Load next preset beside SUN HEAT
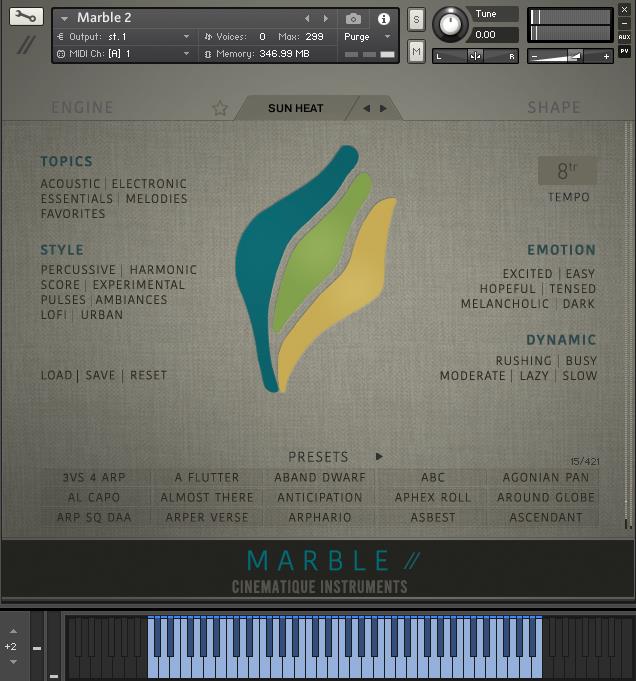This screenshot has width=636, height=681. coord(383,108)
